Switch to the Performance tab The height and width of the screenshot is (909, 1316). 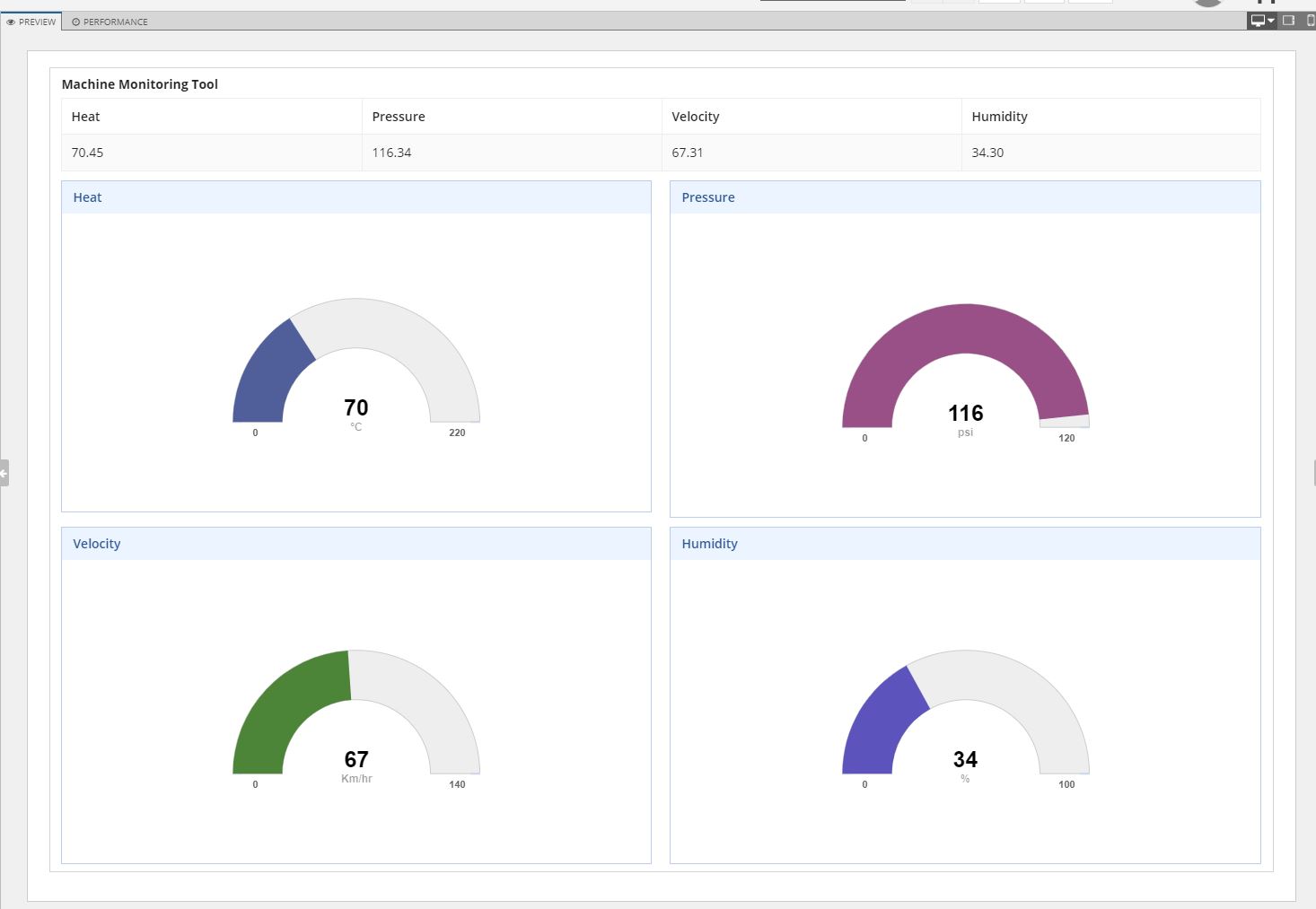109,22
